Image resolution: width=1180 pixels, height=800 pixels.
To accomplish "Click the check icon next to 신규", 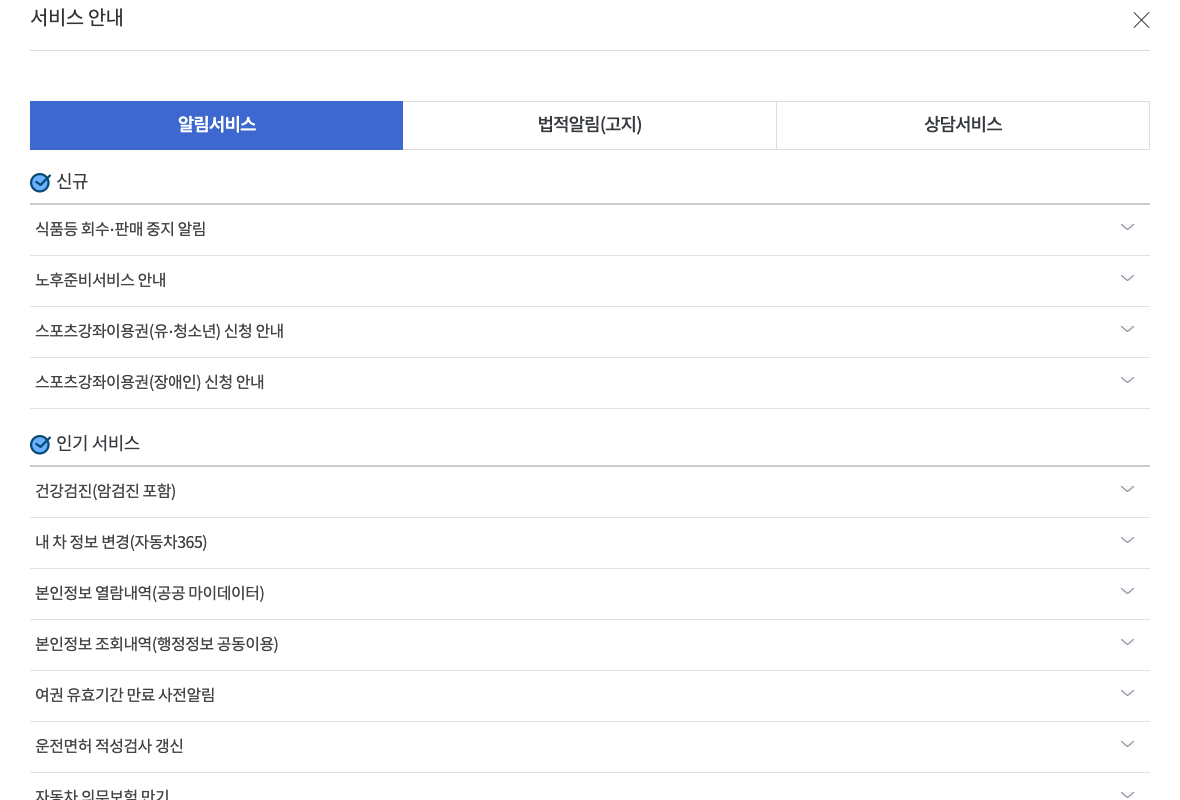I will tap(40, 182).
